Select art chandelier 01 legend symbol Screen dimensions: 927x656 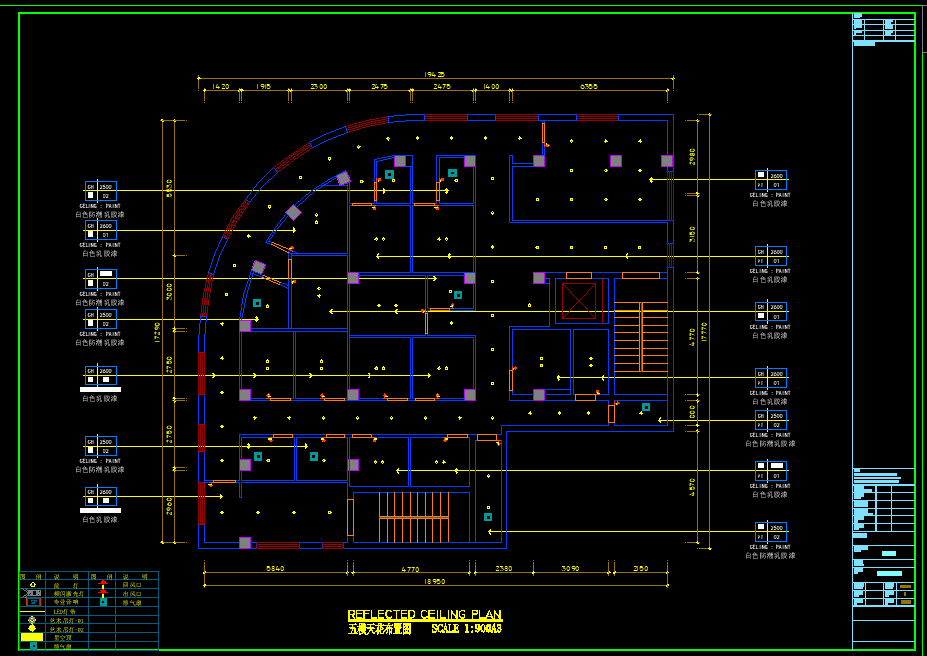[x=32, y=620]
